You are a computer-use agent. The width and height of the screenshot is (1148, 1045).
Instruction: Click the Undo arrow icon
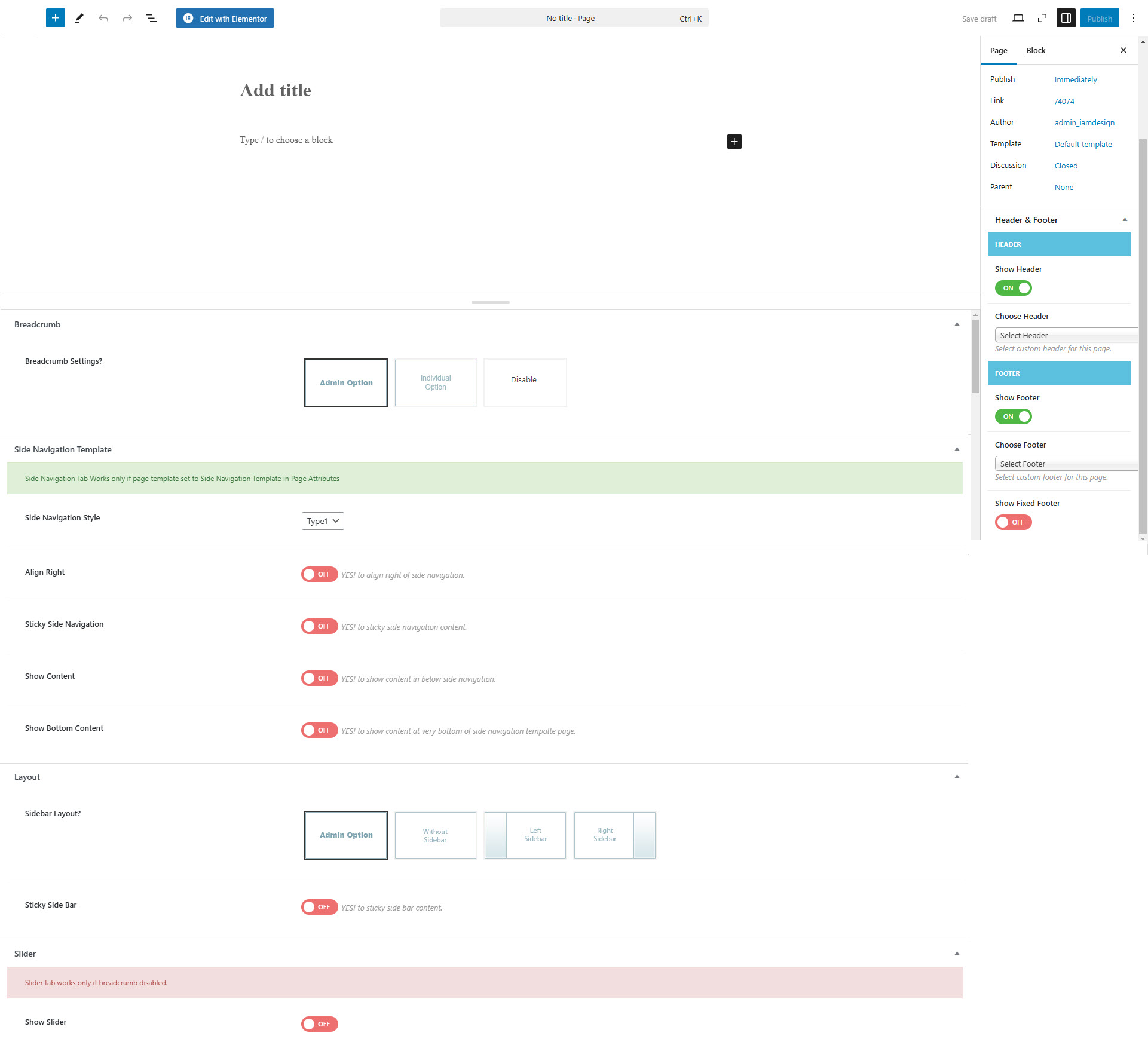[x=103, y=18]
